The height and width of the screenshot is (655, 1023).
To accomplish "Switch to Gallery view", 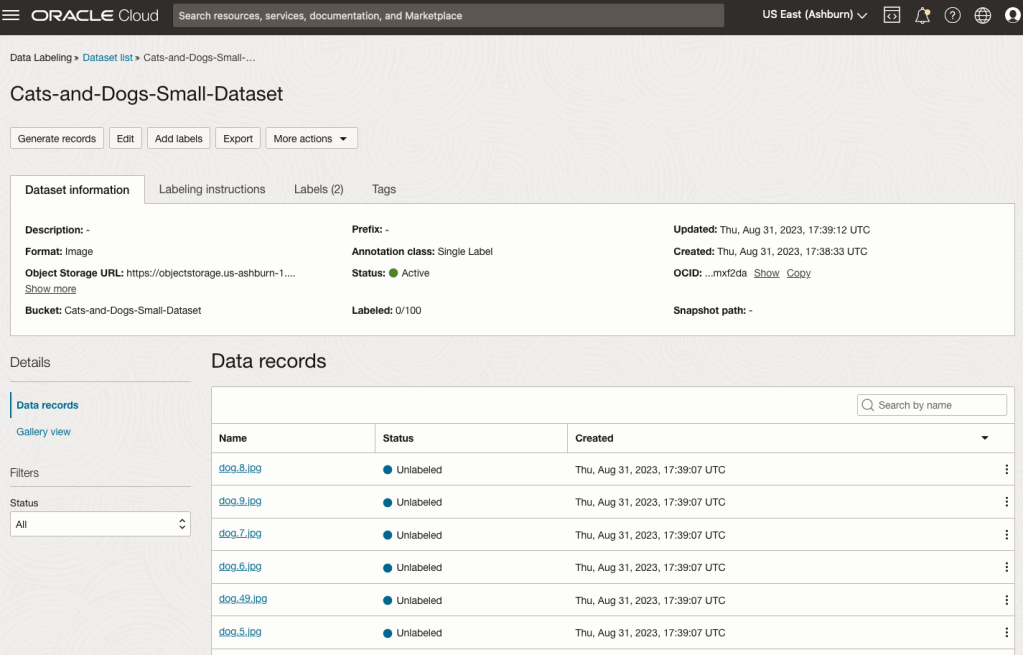I will tap(43, 432).
